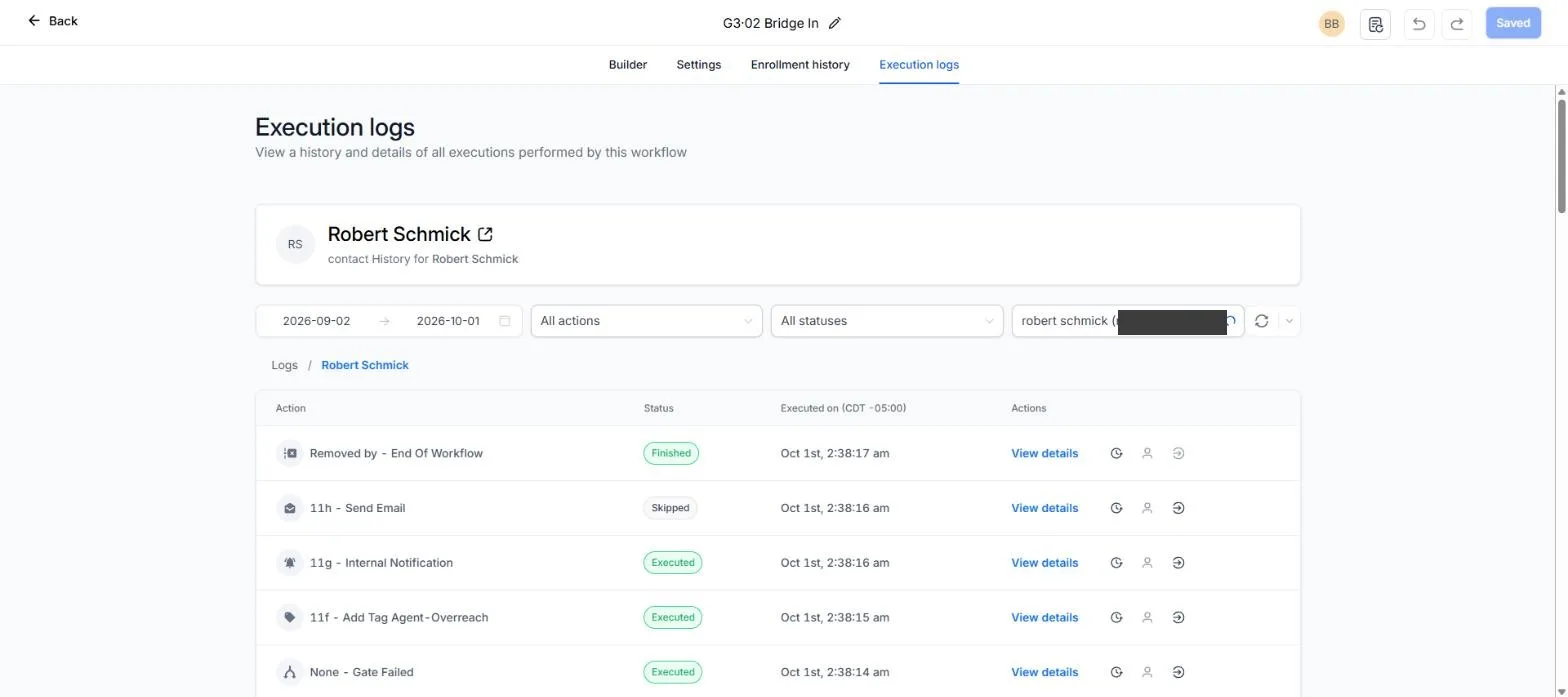The image size is (1568, 697).
Task: Click the BB user avatar
Action: 1331,23
